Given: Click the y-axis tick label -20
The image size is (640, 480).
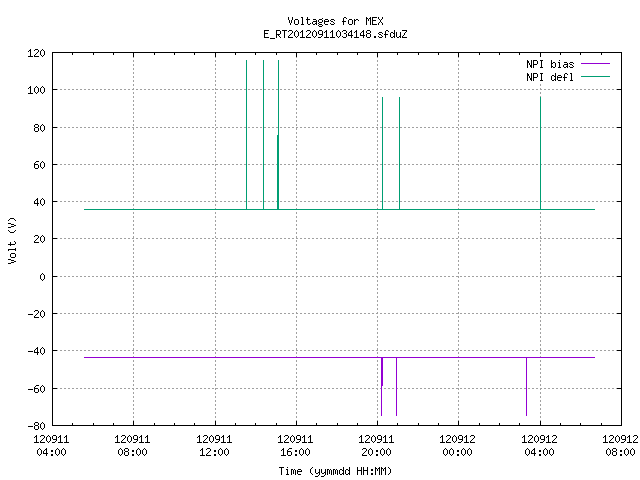Looking at the screenshot, I should (x=36, y=314).
